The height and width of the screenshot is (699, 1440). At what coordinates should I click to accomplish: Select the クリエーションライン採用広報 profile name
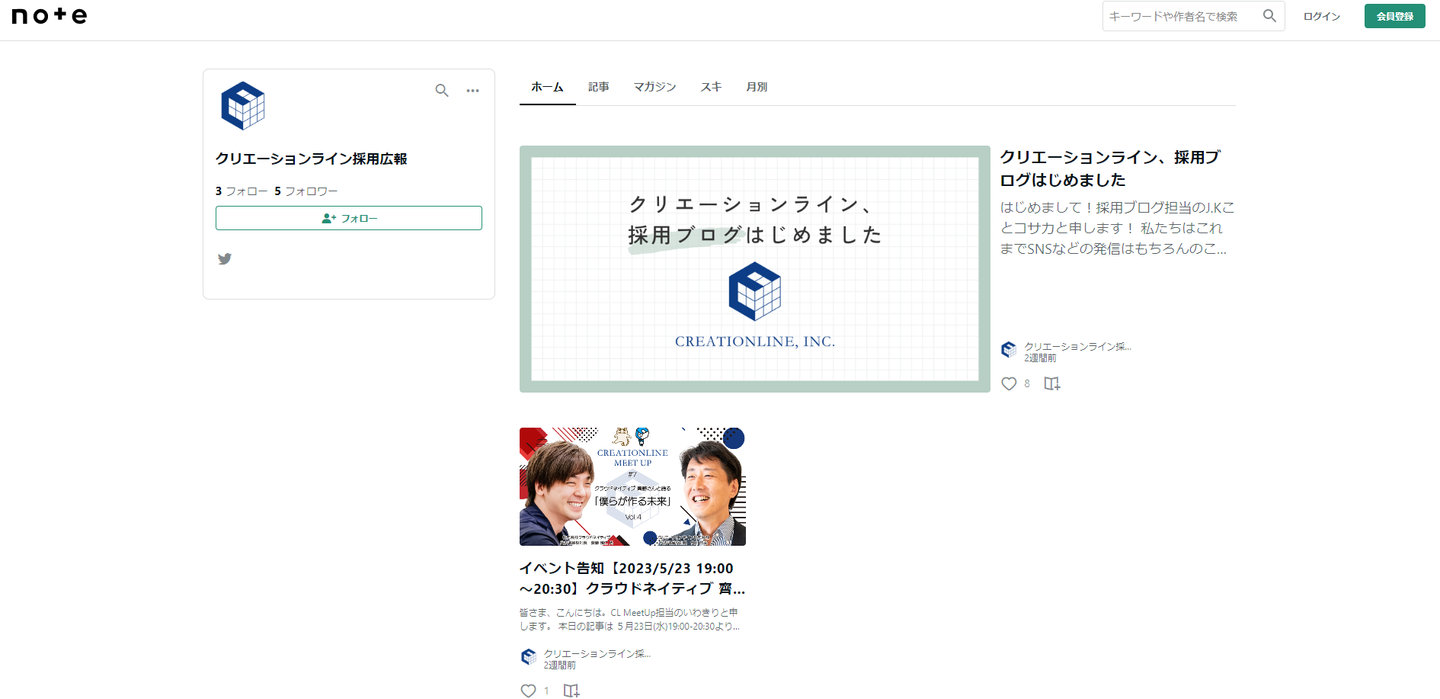(x=311, y=159)
